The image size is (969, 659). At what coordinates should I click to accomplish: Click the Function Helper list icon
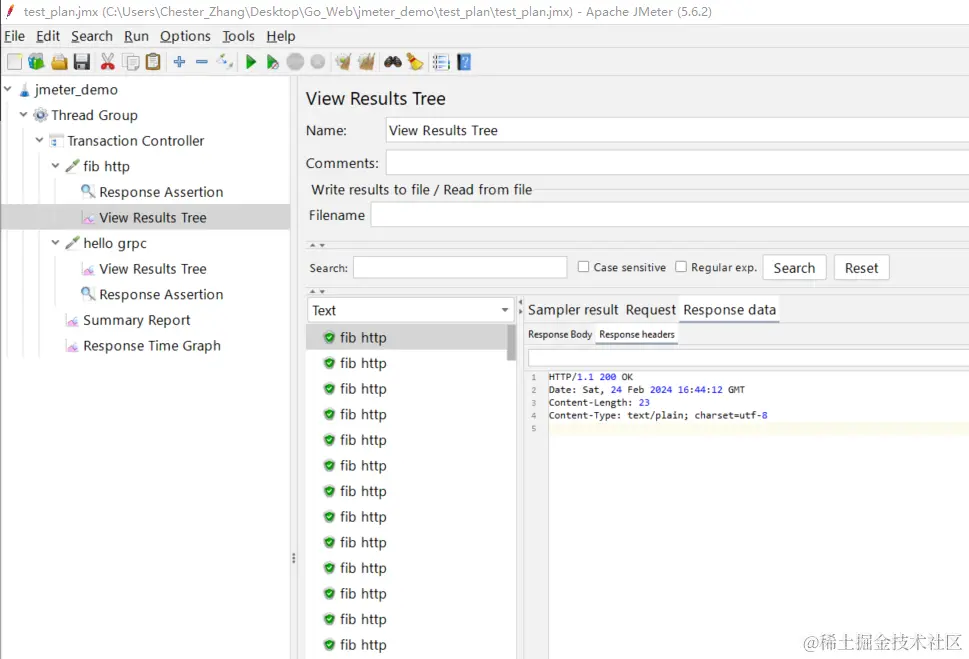click(441, 62)
